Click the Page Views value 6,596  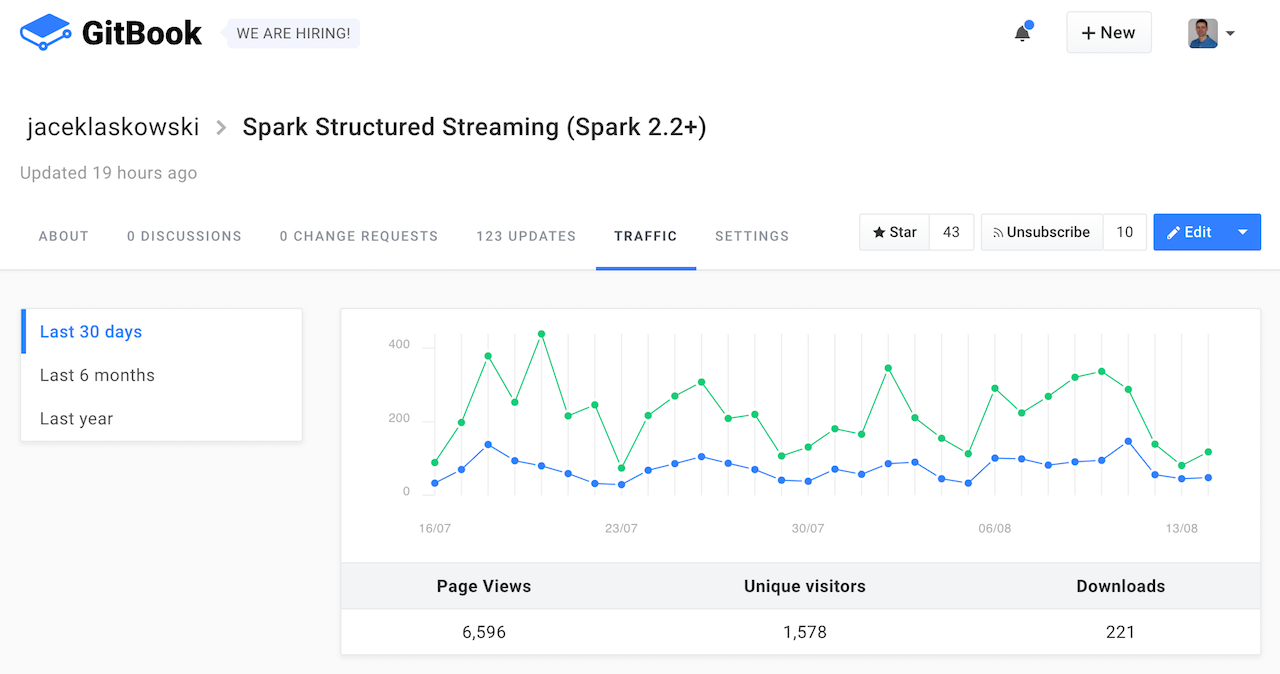[x=484, y=632]
